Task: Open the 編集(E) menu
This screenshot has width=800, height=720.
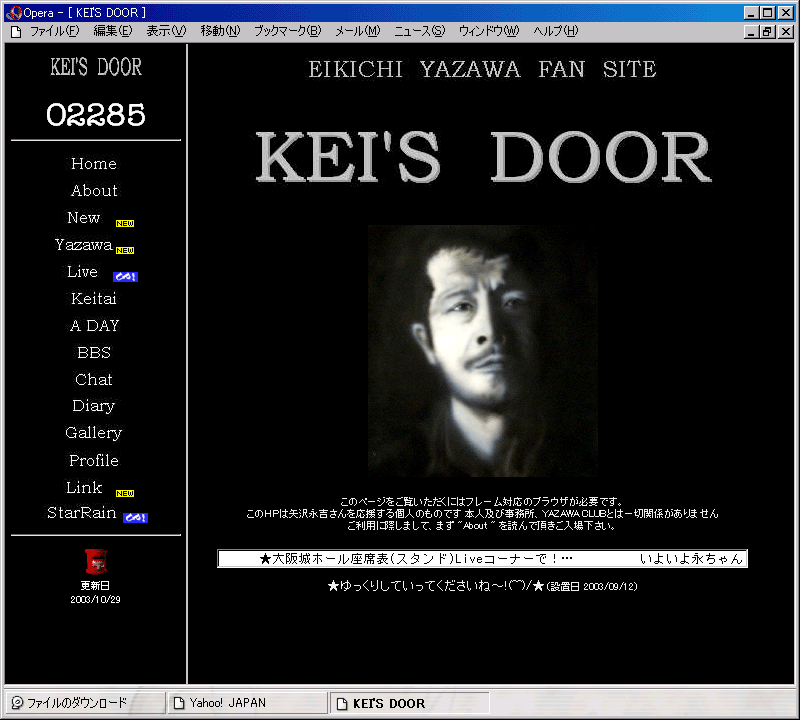Action: click(x=113, y=32)
